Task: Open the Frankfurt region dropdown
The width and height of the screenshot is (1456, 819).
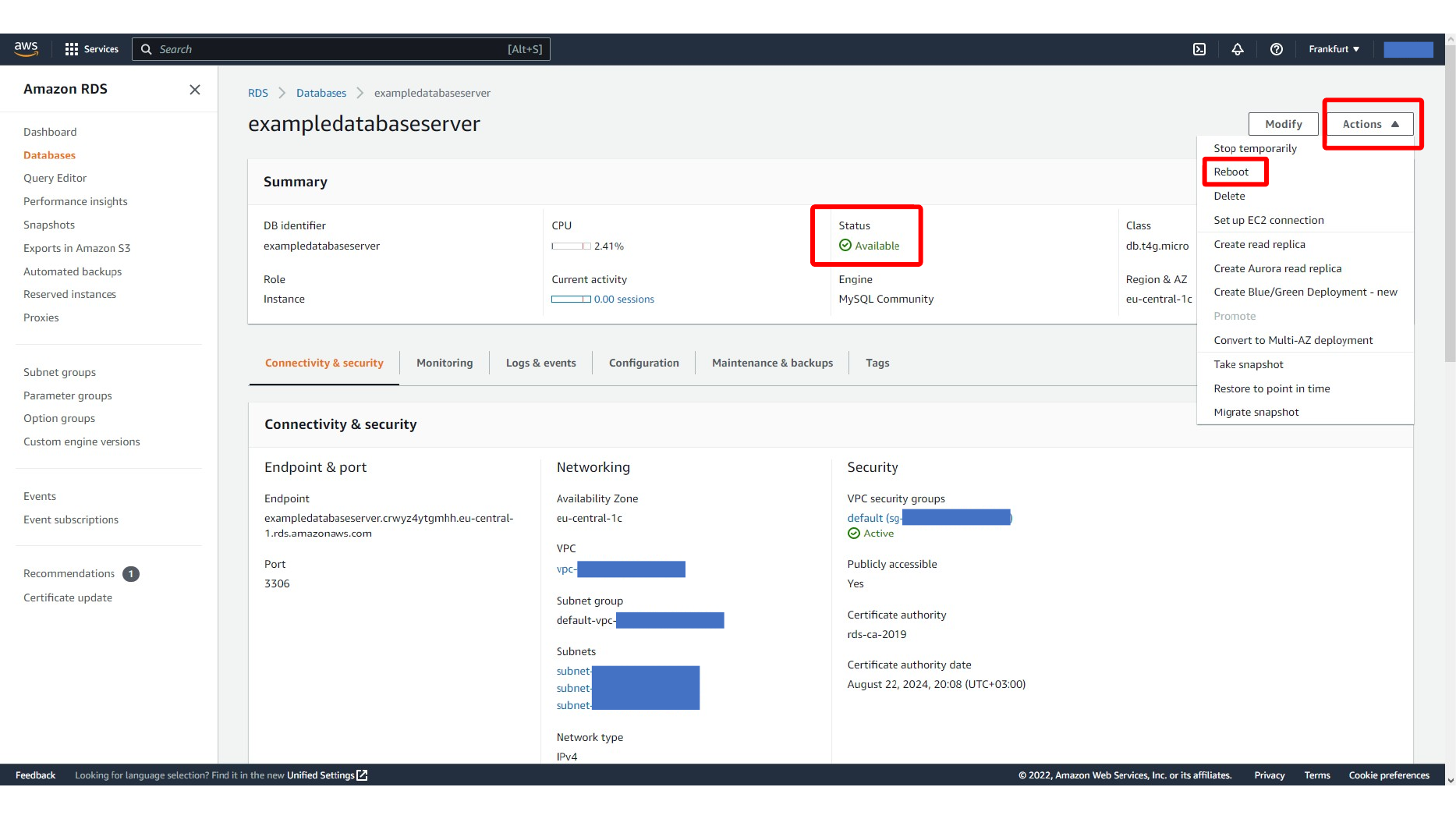Action: tap(1334, 49)
